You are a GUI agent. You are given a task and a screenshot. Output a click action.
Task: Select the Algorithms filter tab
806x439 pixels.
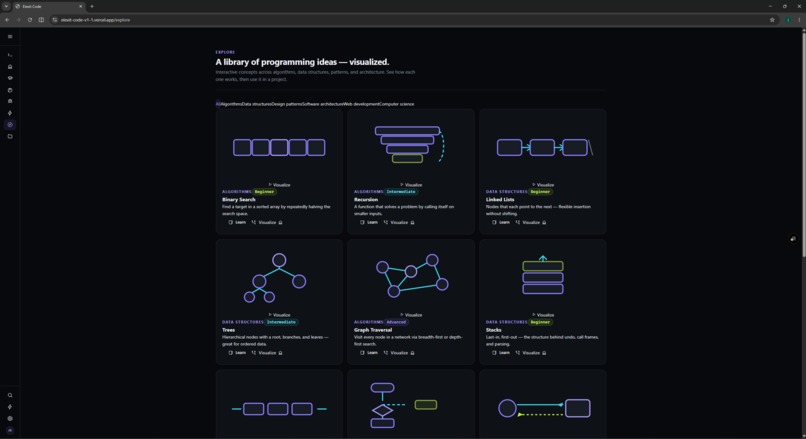(231, 104)
